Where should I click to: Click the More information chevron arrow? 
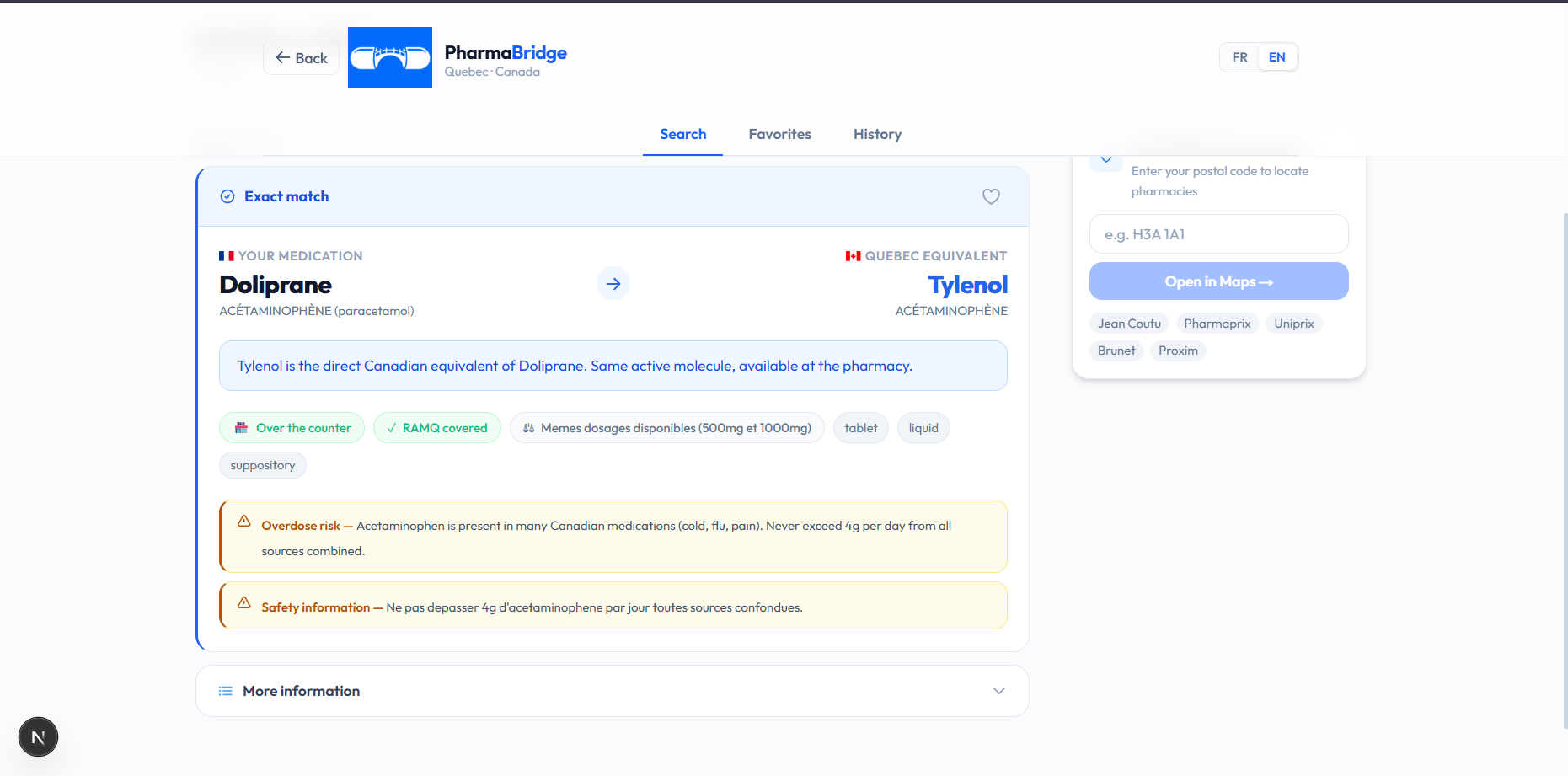coord(999,691)
